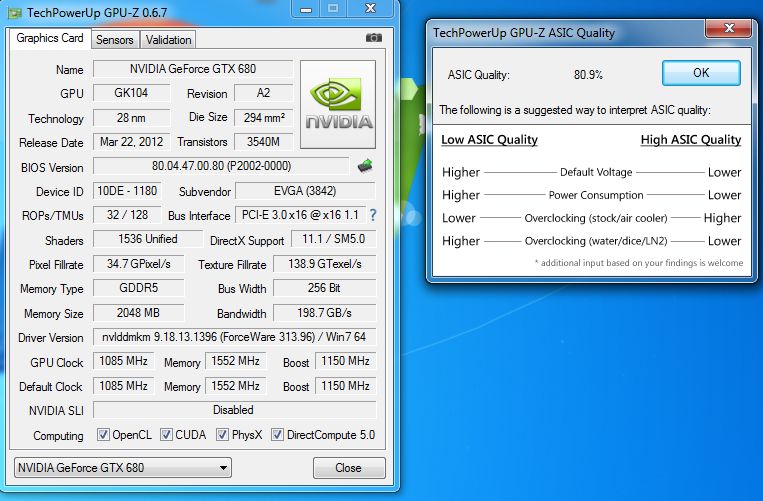Click the Shaders field 1536 Unified
This screenshot has height=501, width=763.
tap(148, 239)
